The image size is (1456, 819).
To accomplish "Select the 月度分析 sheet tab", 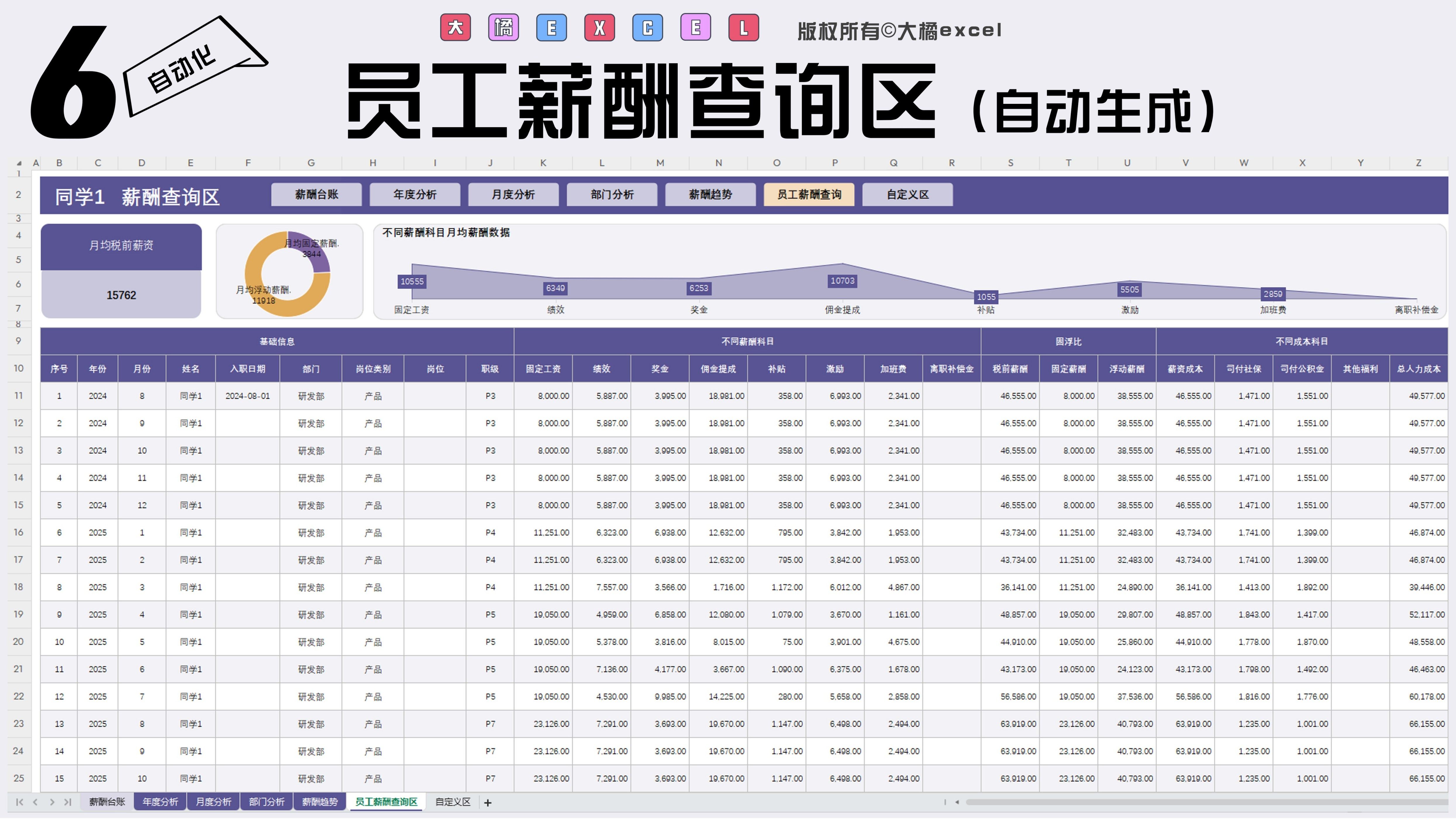I will (213, 802).
